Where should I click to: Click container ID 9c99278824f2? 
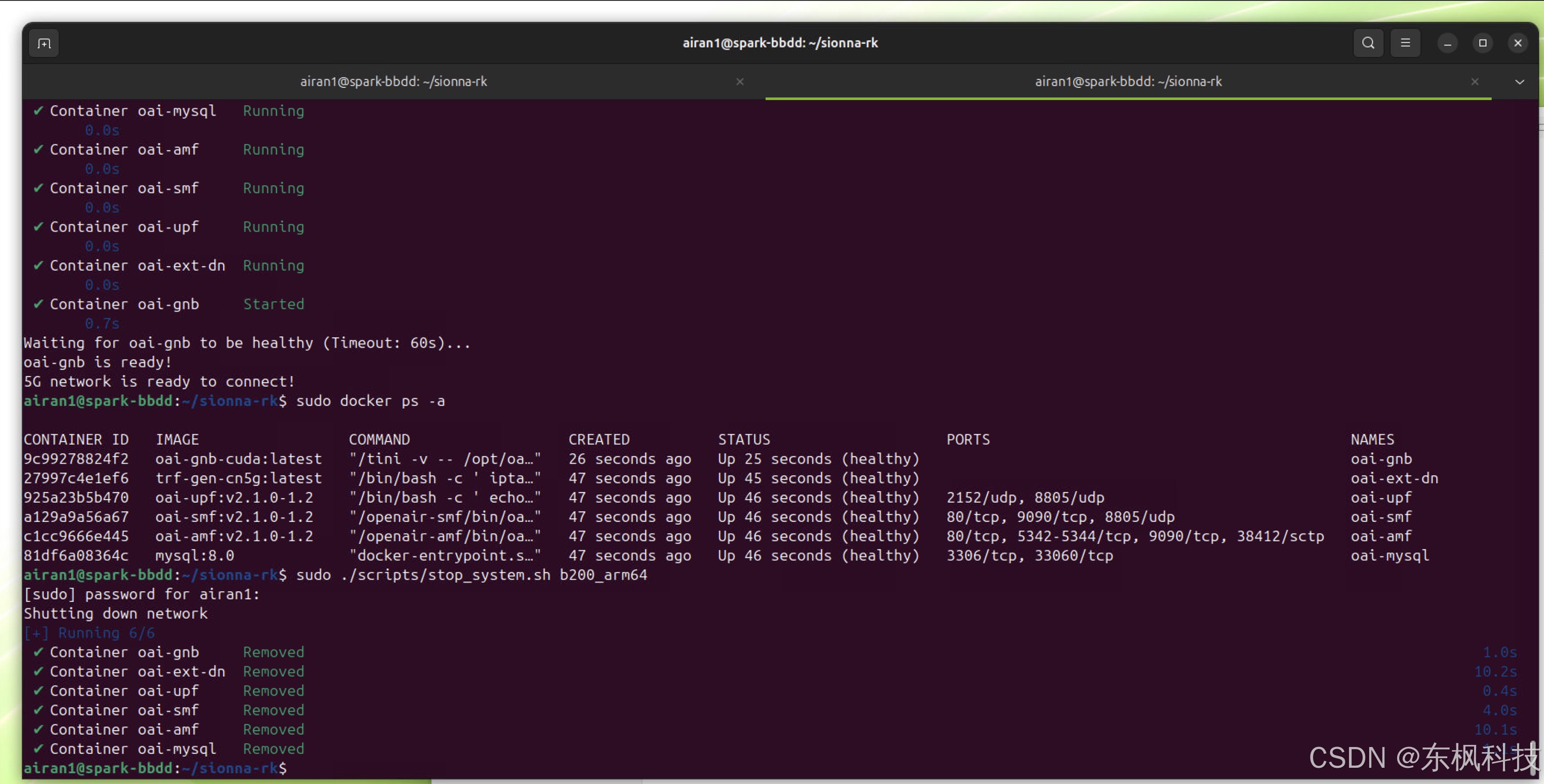coord(76,459)
